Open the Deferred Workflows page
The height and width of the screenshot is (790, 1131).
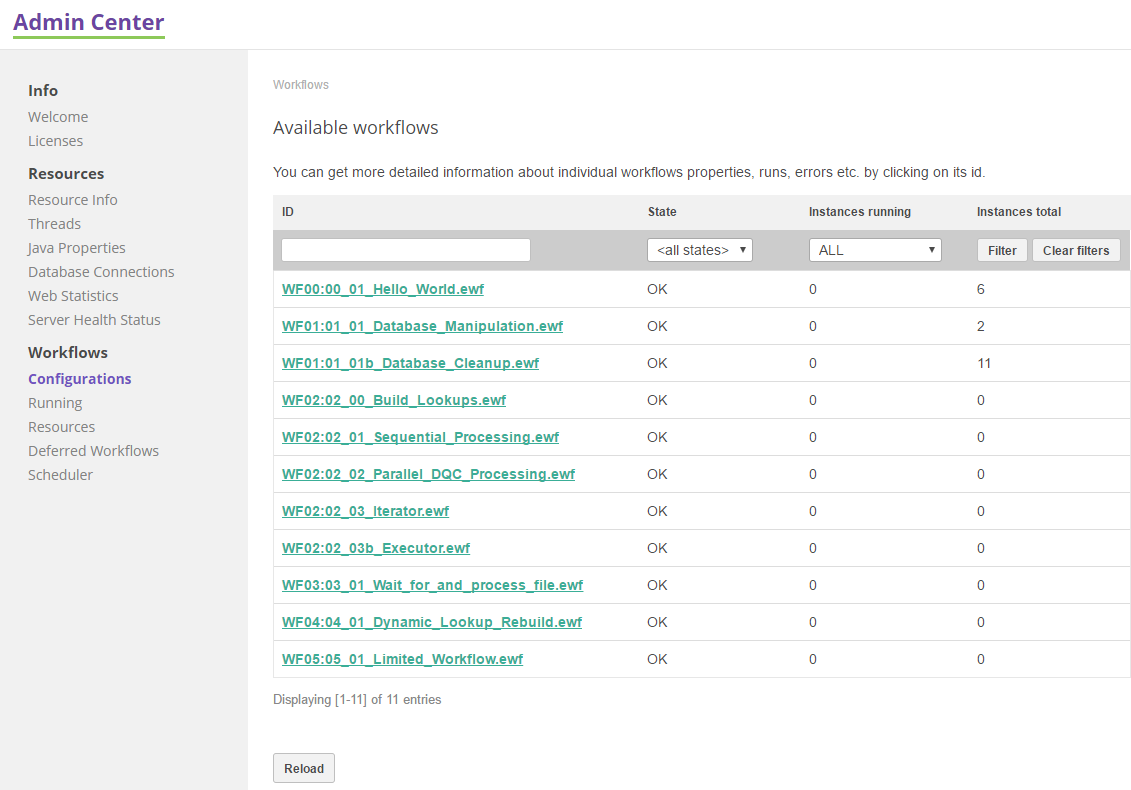(x=93, y=450)
